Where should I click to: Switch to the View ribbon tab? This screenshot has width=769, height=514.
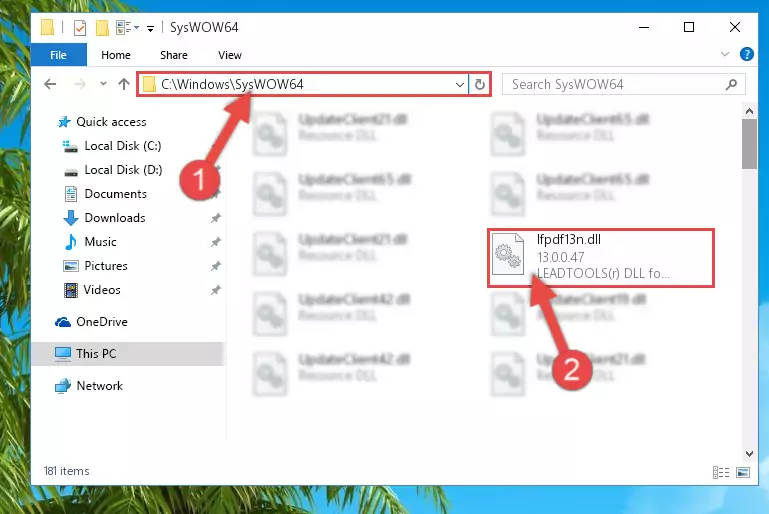230,55
